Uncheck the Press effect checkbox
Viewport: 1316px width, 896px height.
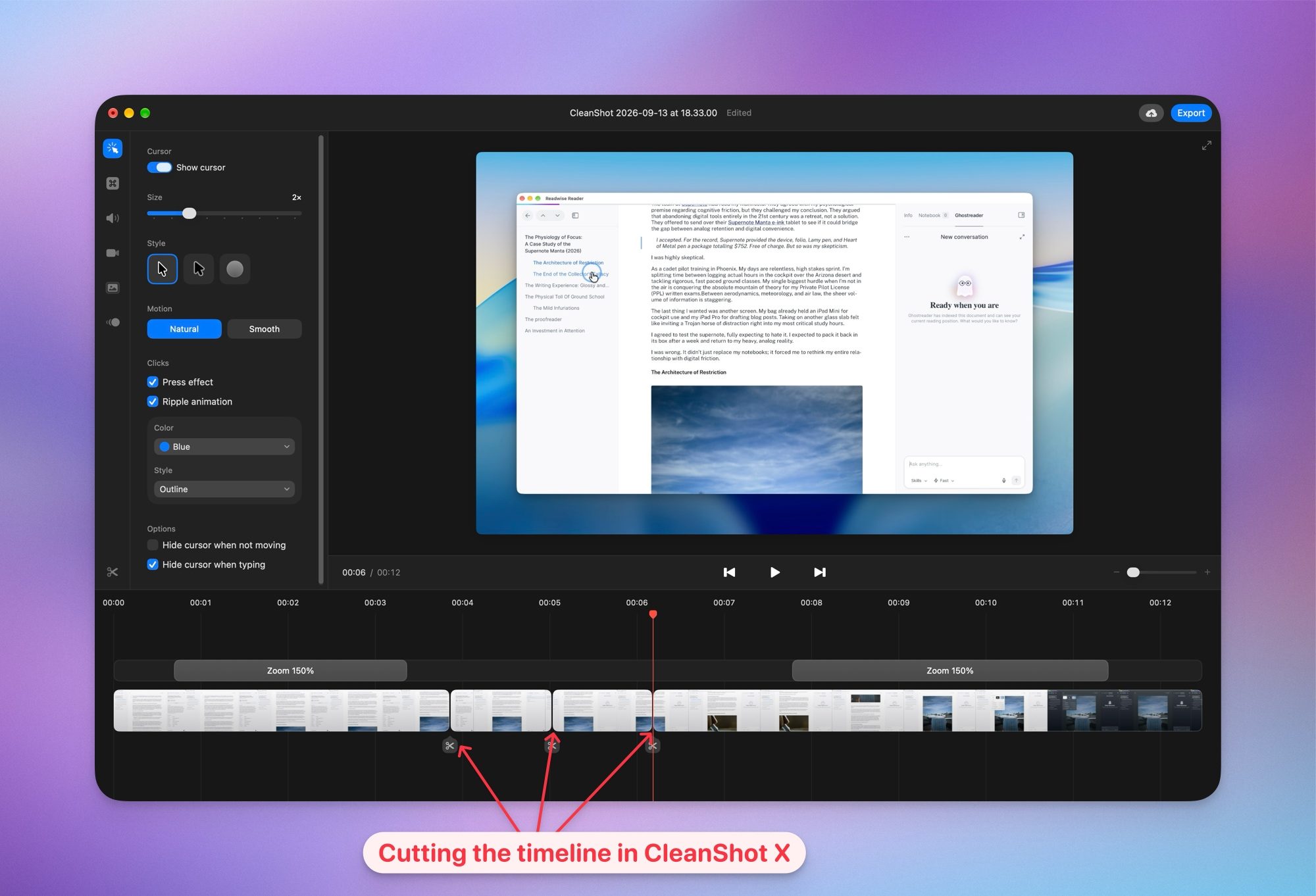click(153, 382)
